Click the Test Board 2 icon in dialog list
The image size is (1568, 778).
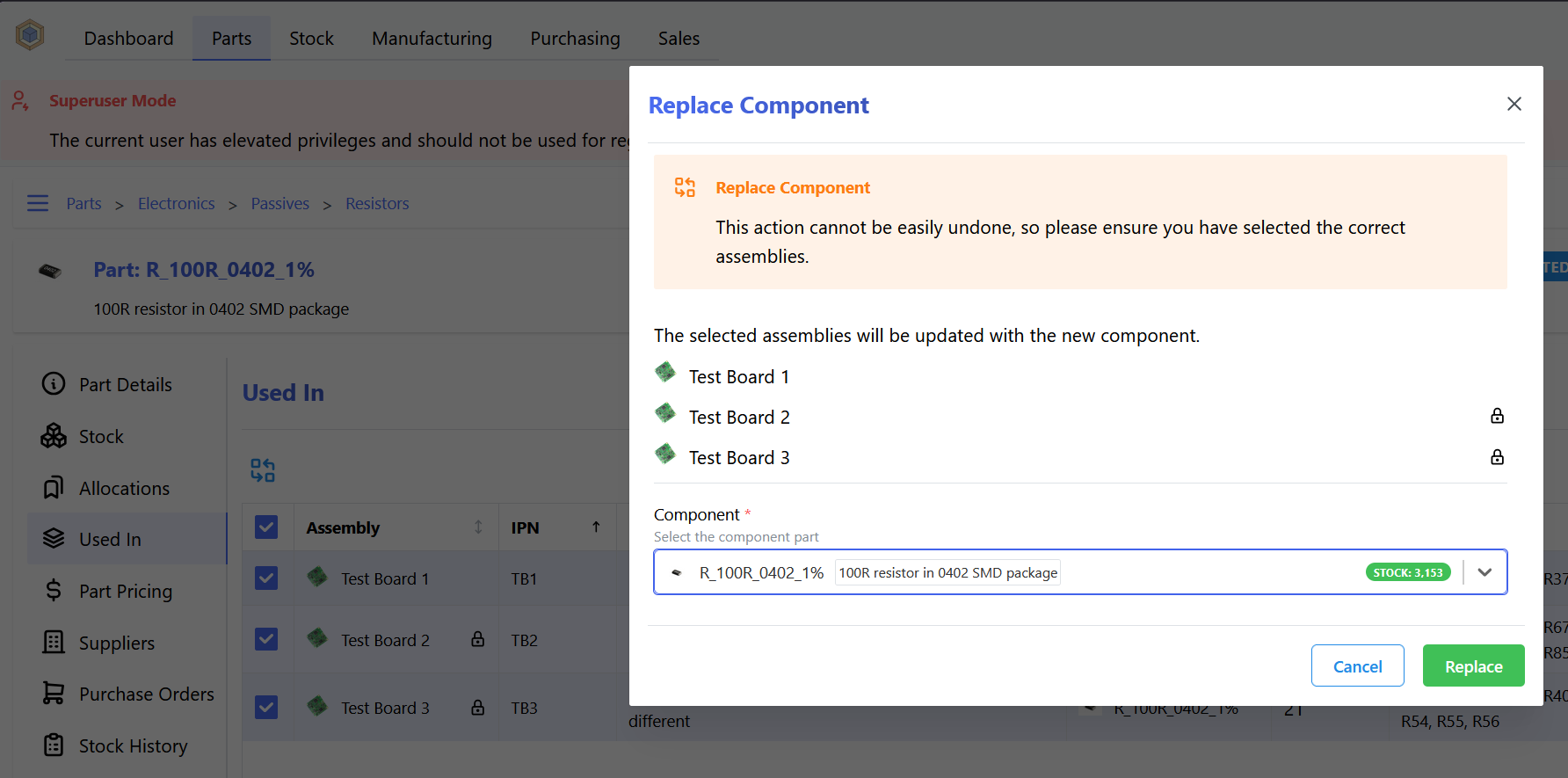665,412
